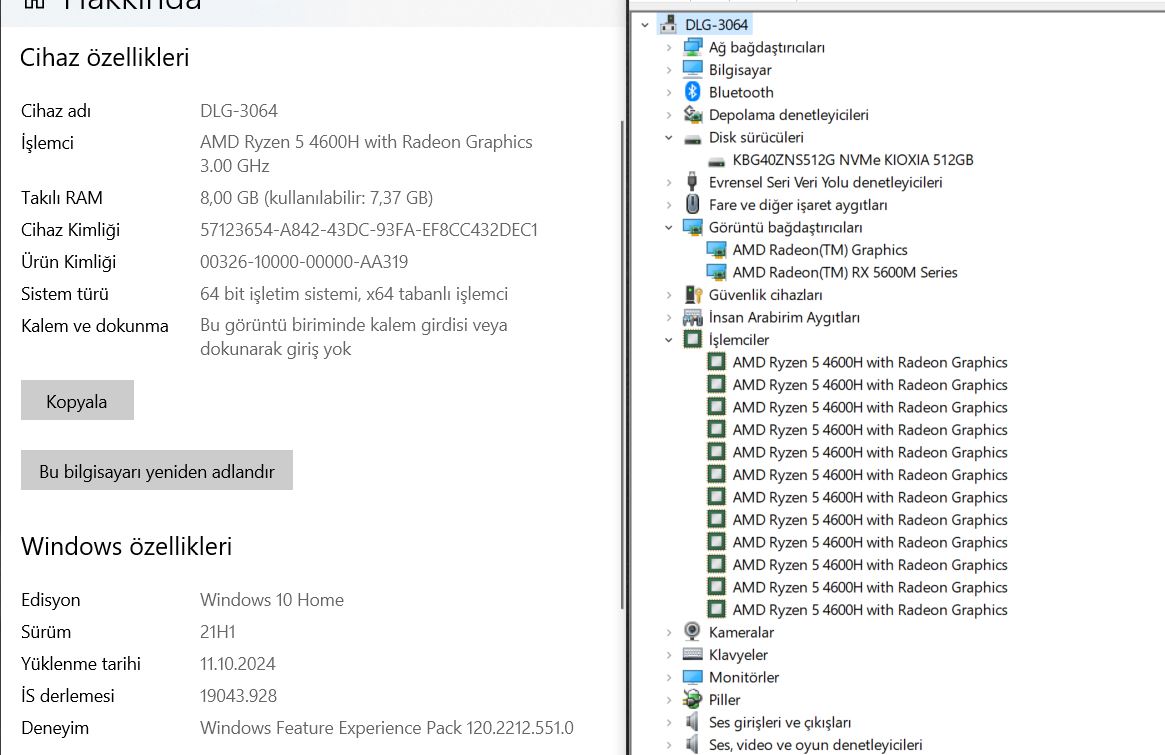
Task: Click the Ses girişleri ve çıkışları speaker icon
Action: pos(692,722)
